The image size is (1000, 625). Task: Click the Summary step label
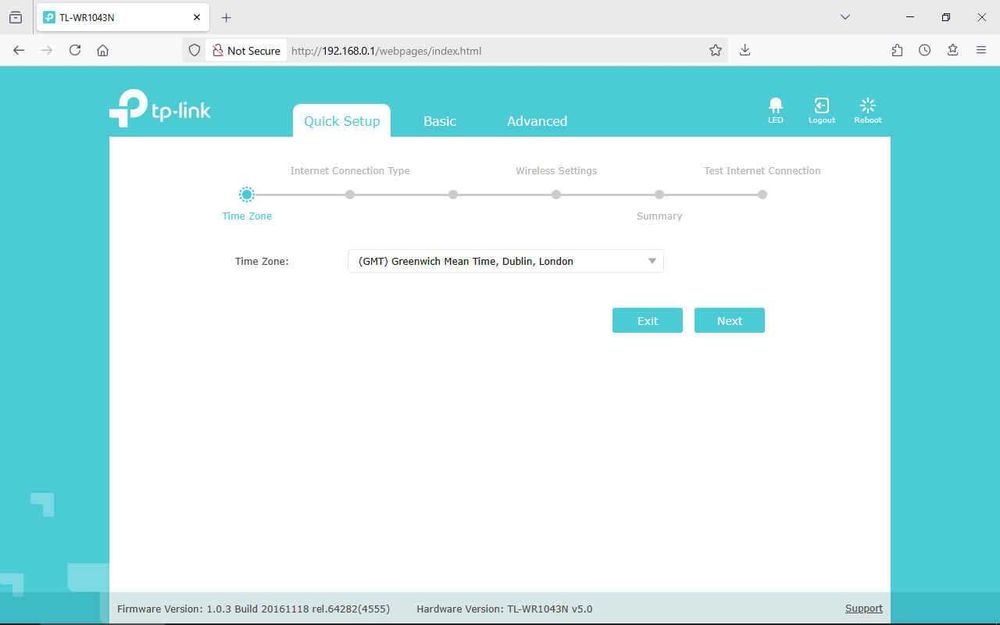[x=659, y=216]
